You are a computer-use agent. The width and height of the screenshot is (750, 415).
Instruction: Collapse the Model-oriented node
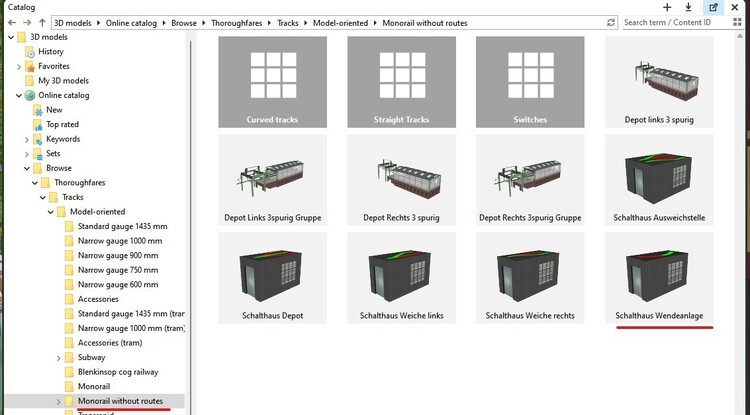[x=51, y=212]
